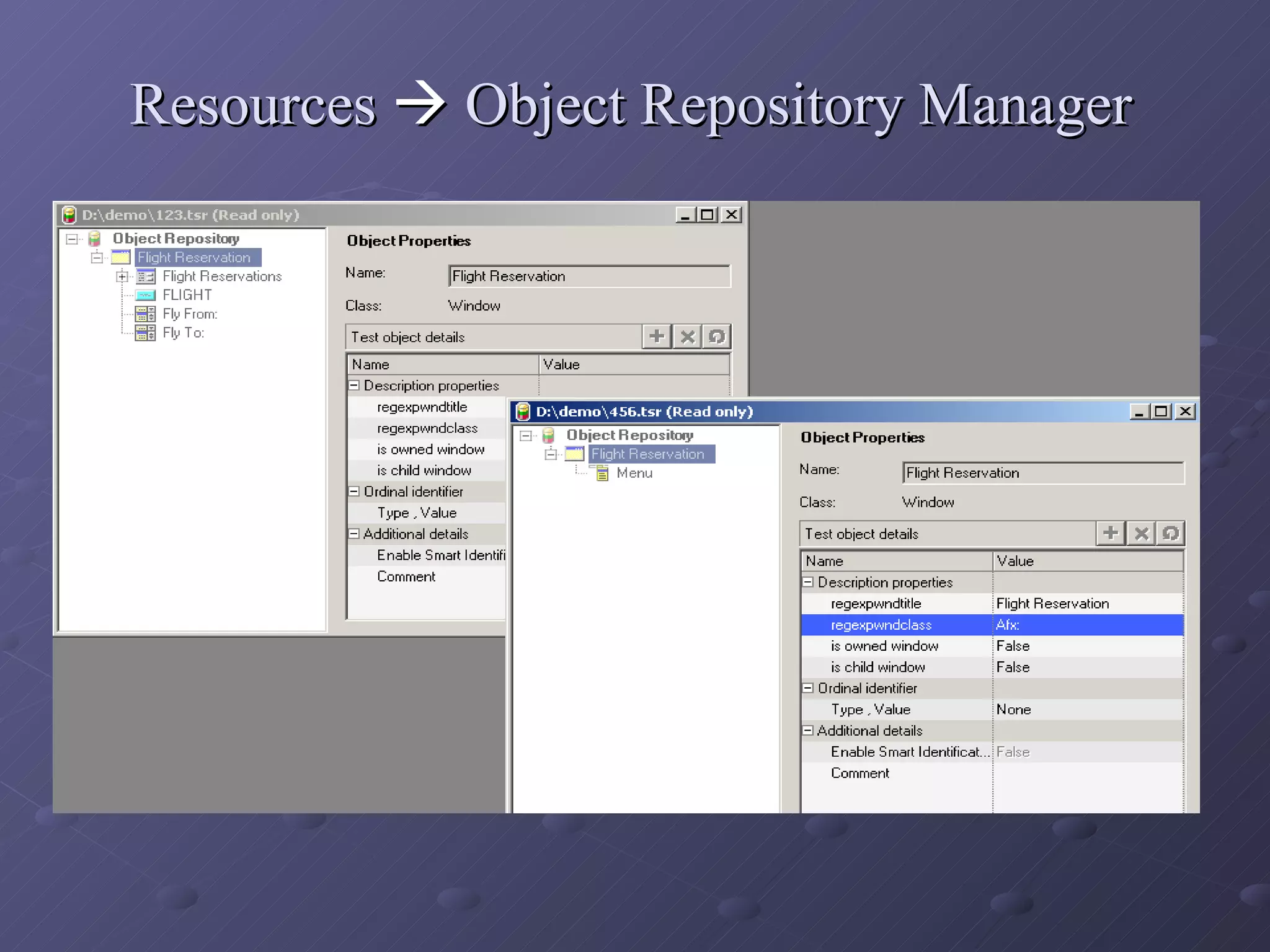
Task: Click window icon beside Flight Reservation in 456.tsr
Action: click(575, 454)
